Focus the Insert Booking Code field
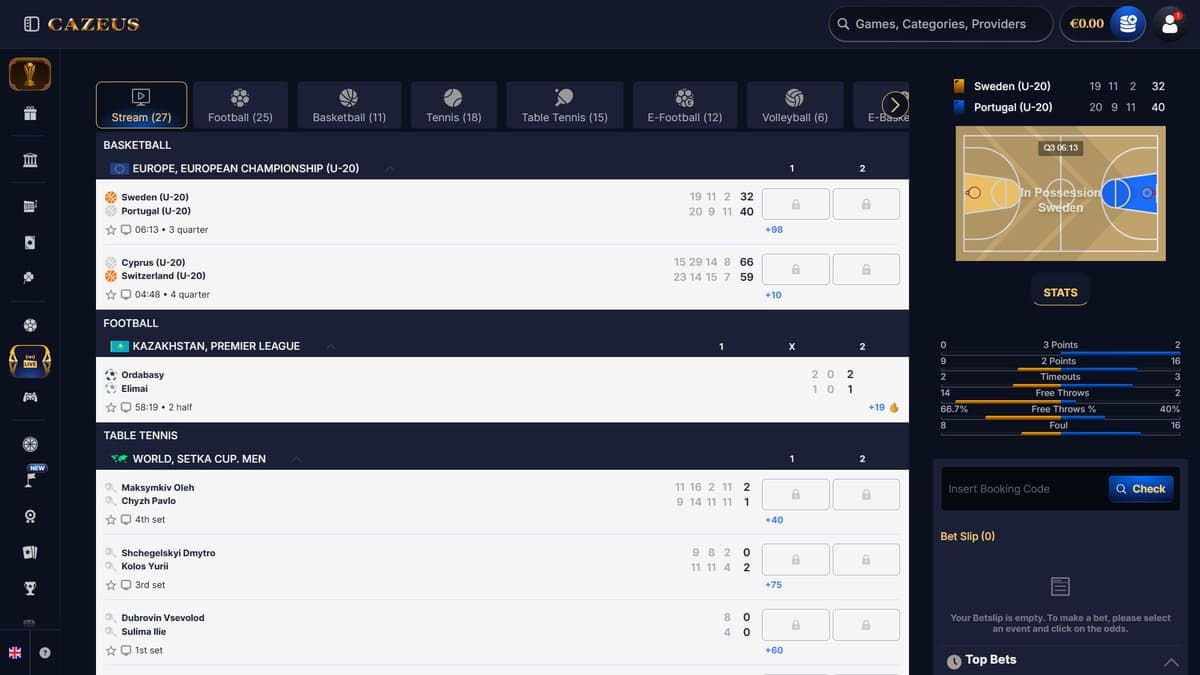The image size is (1200, 675). [x=1024, y=489]
